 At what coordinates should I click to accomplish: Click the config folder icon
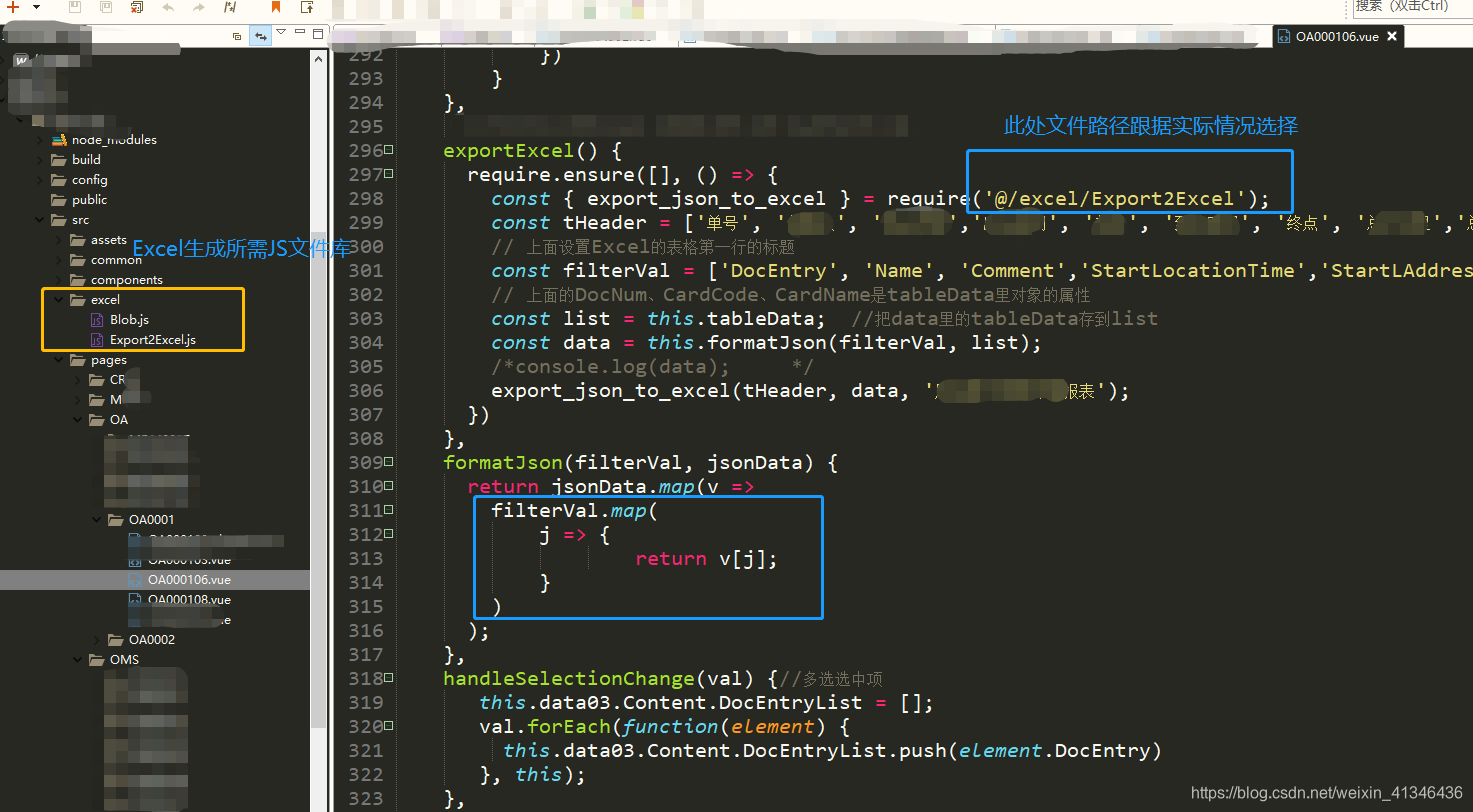(59, 180)
